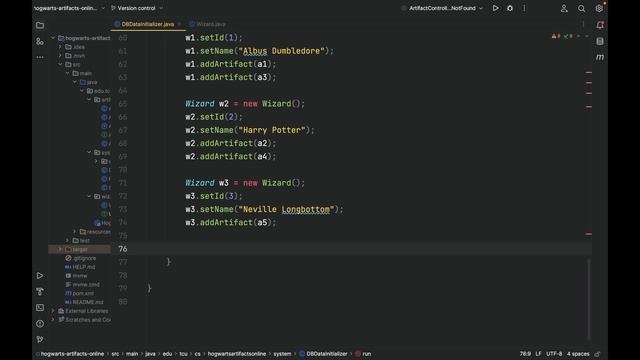This screenshot has width=640, height=360.
Task: Expand the resources folder
Action: tap(75, 232)
